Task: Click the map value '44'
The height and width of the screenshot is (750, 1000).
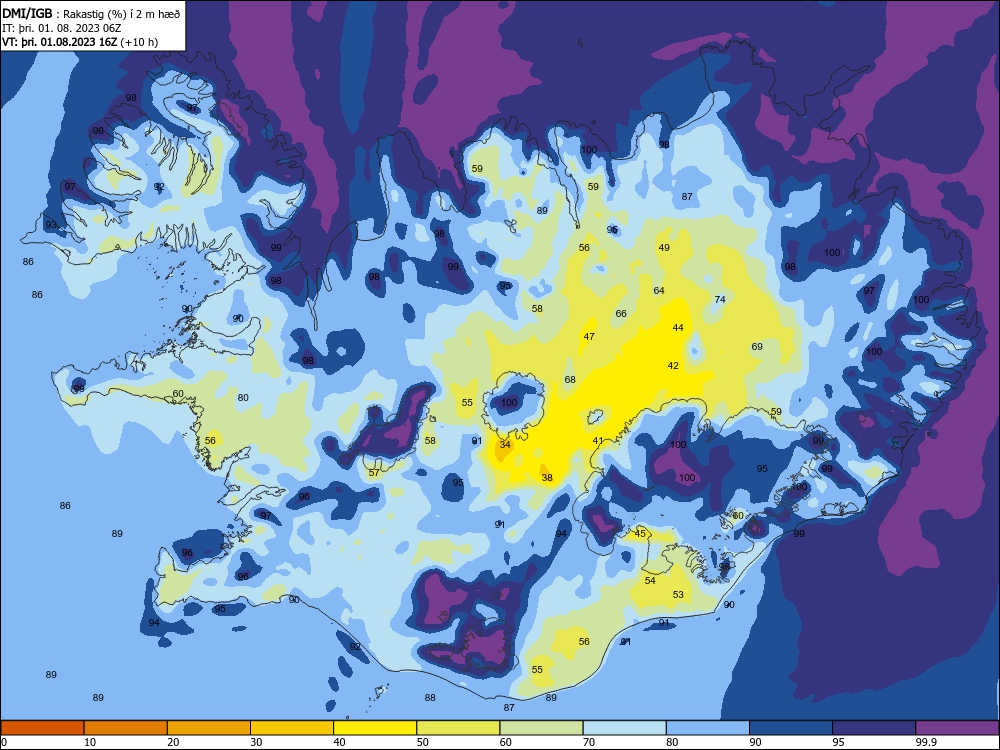Action: pos(678,328)
